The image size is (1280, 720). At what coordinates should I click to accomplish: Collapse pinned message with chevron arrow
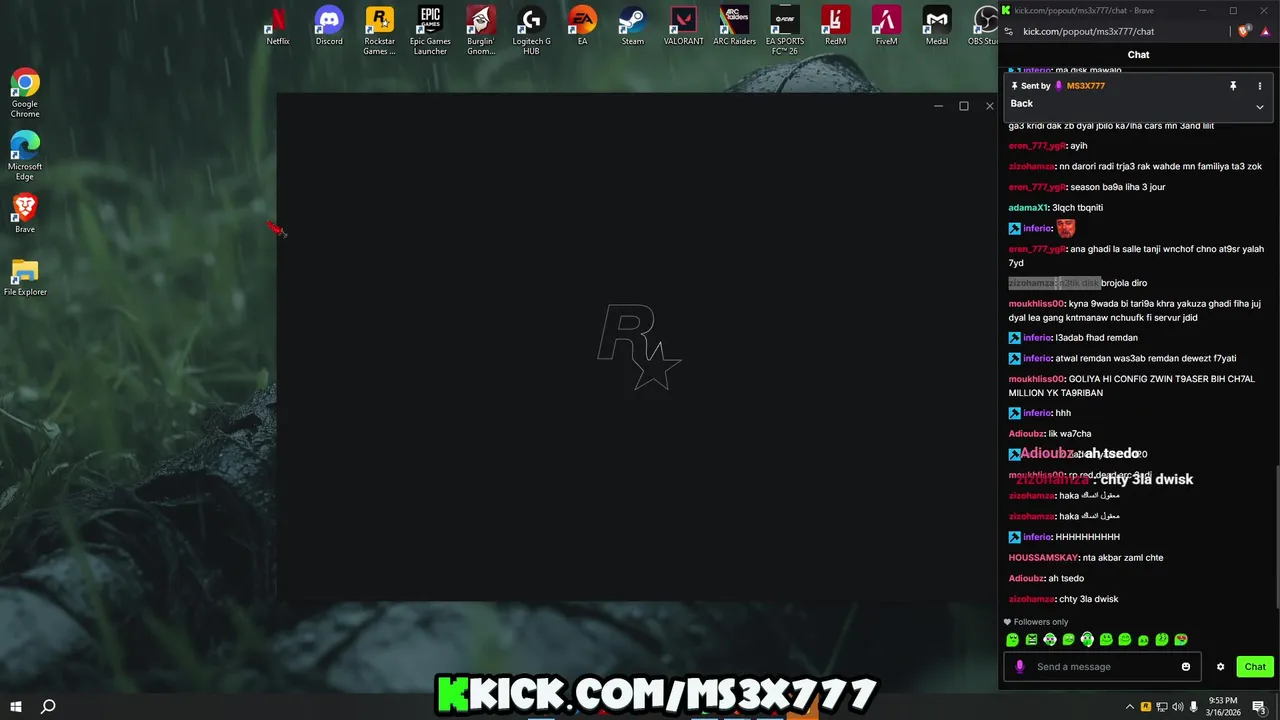point(1260,106)
